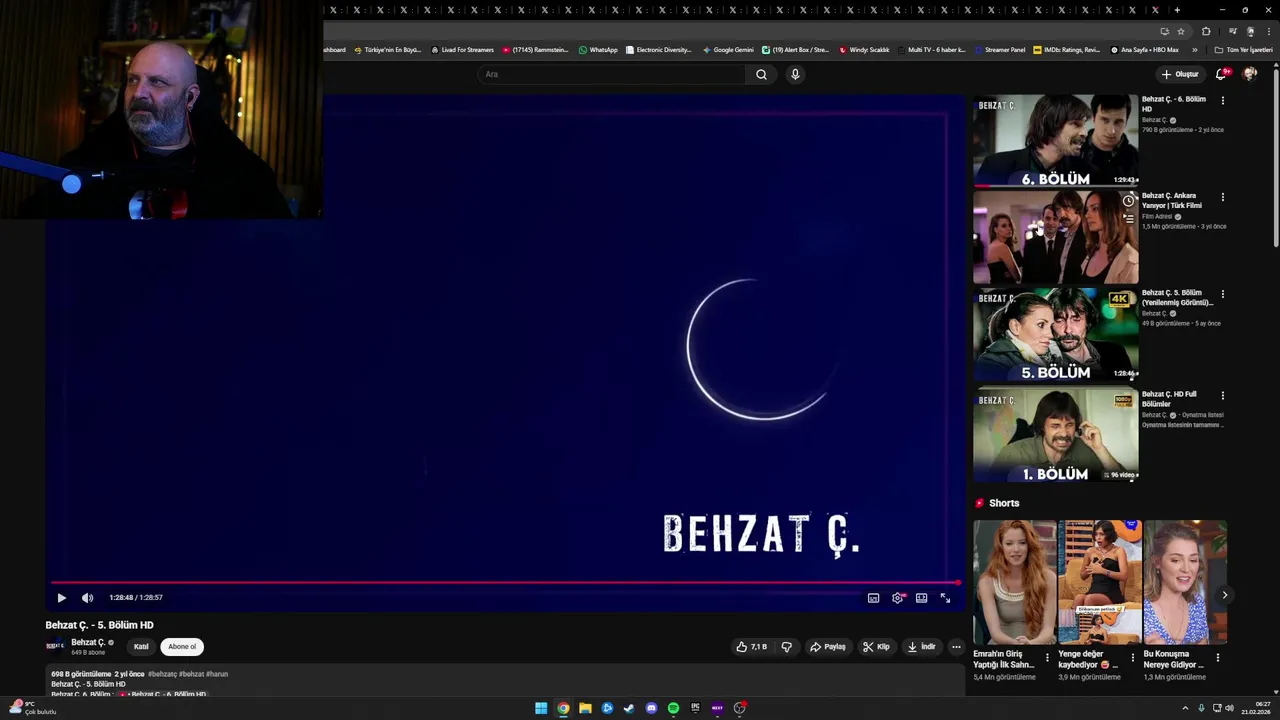This screenshot has height=720, width=1280.
Task: Open the video player settings gear
Action: [x=898, y=598]
